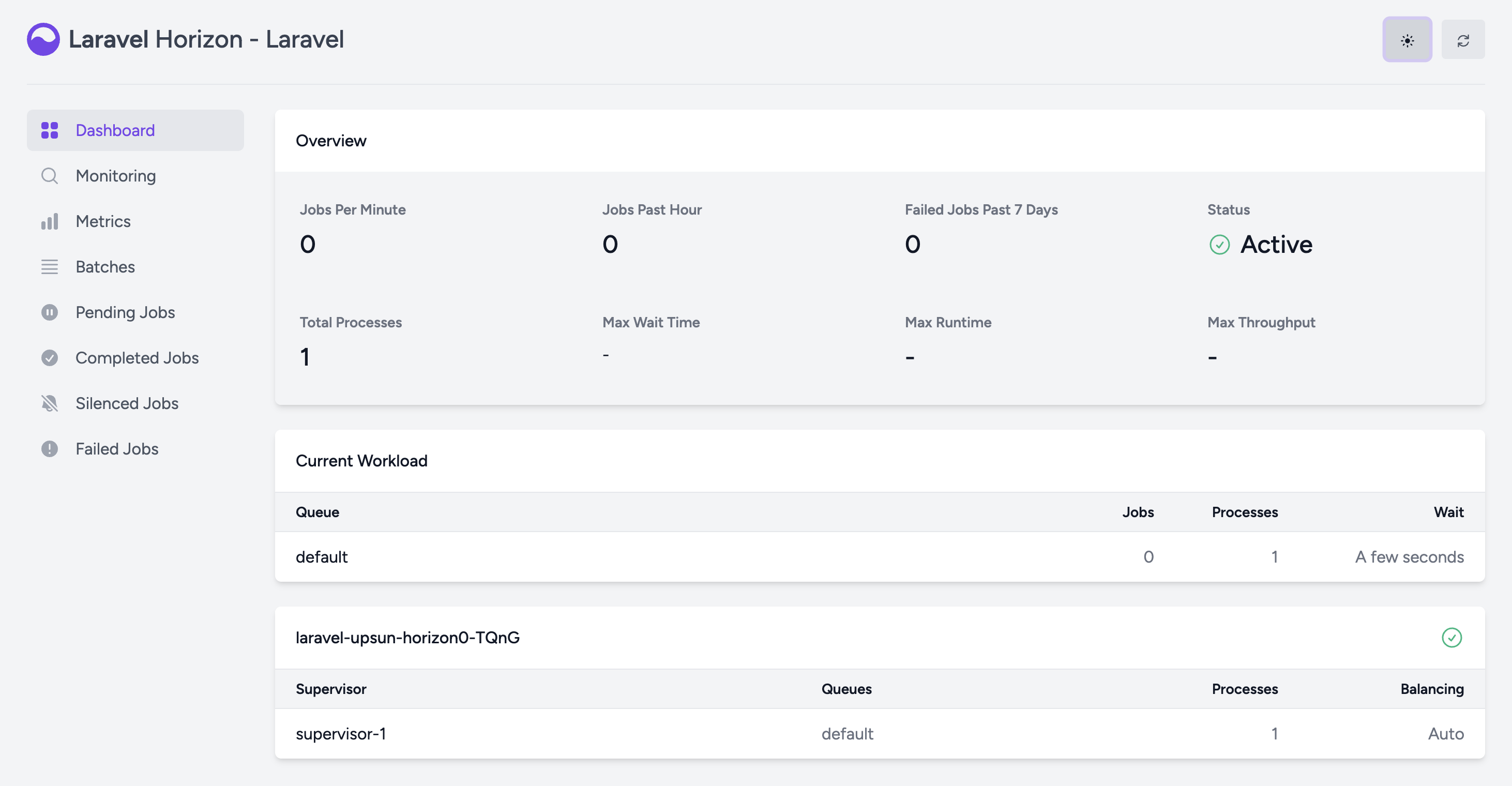
Task: Open supervisor-1 in the supervisors table
Action: [x=341, y=734]
